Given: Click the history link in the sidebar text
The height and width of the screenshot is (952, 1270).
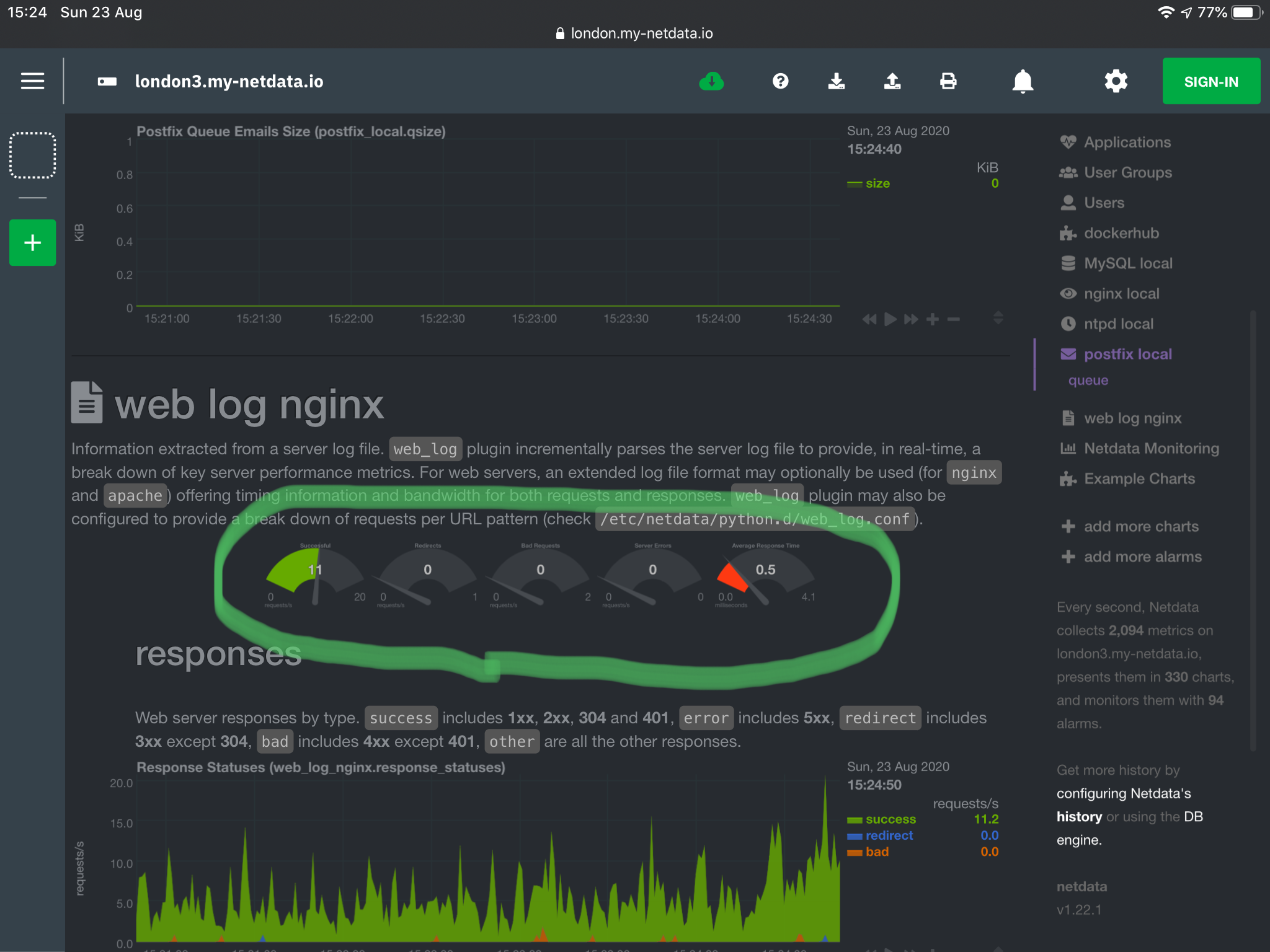Looking at the screenshot, I should [x=1079, y=816].
